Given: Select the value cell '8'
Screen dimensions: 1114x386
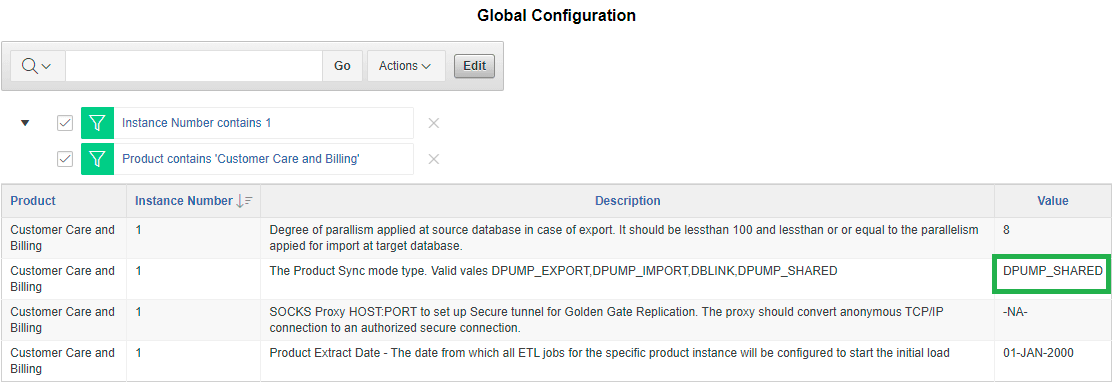Looking at the screenshot, I should click(x=1052, y=238).
